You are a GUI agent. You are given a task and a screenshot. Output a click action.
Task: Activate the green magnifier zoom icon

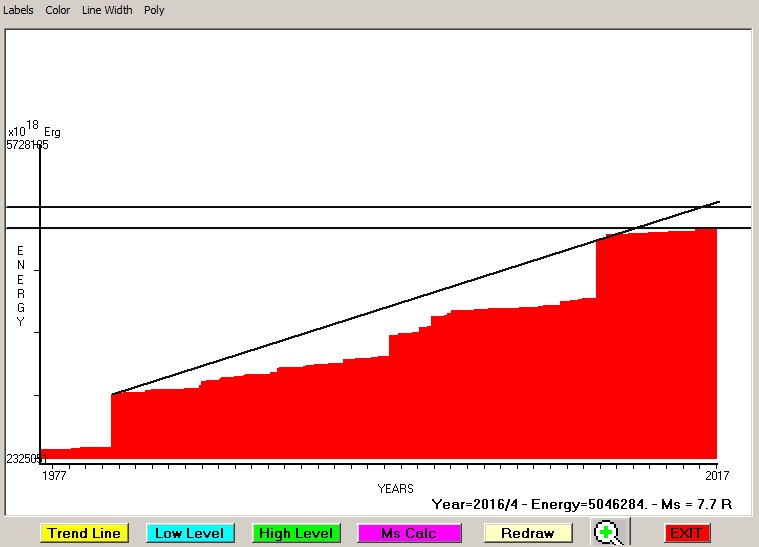(x=606, y=533)
